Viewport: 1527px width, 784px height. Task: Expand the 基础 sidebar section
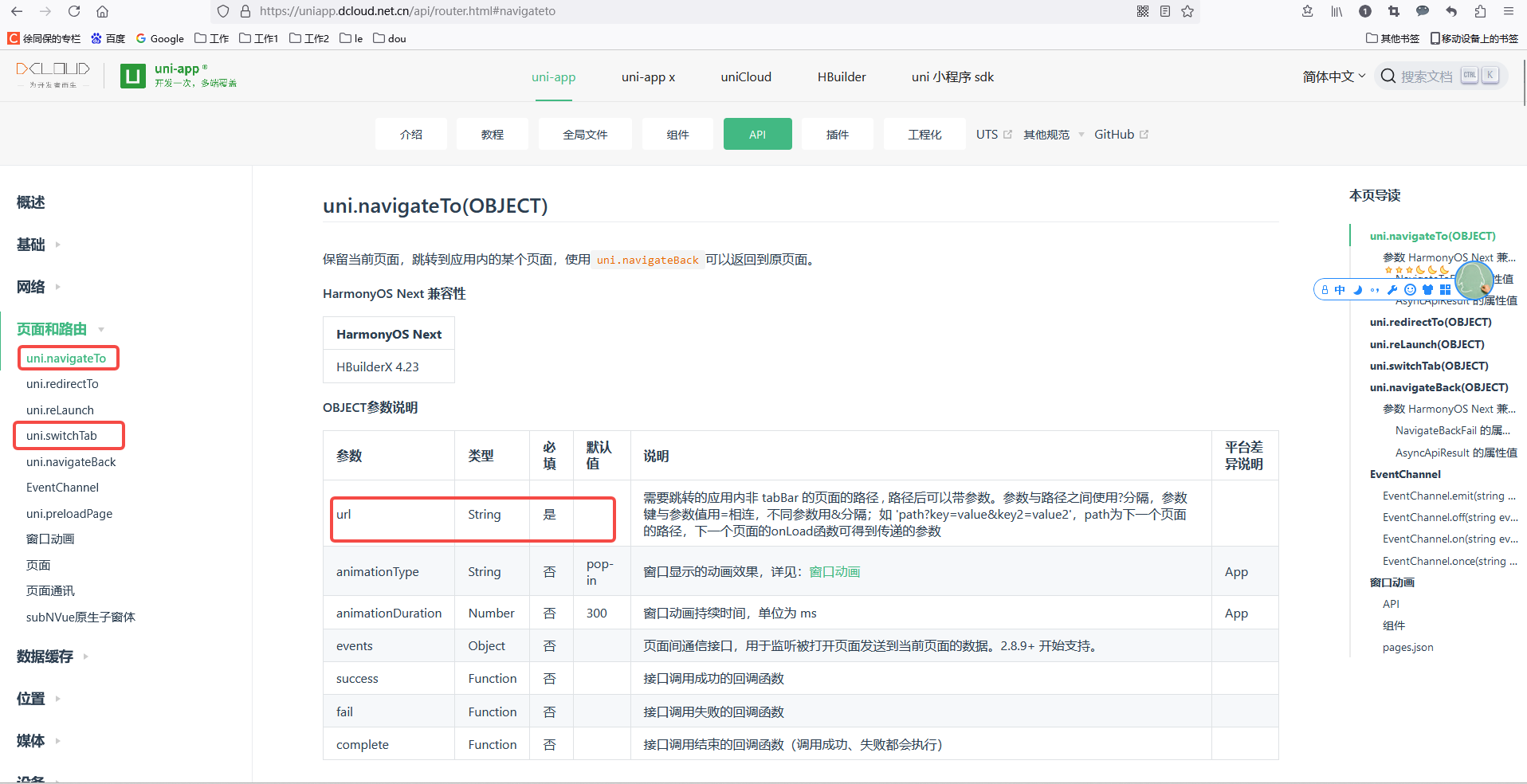(x=38, y=245)
